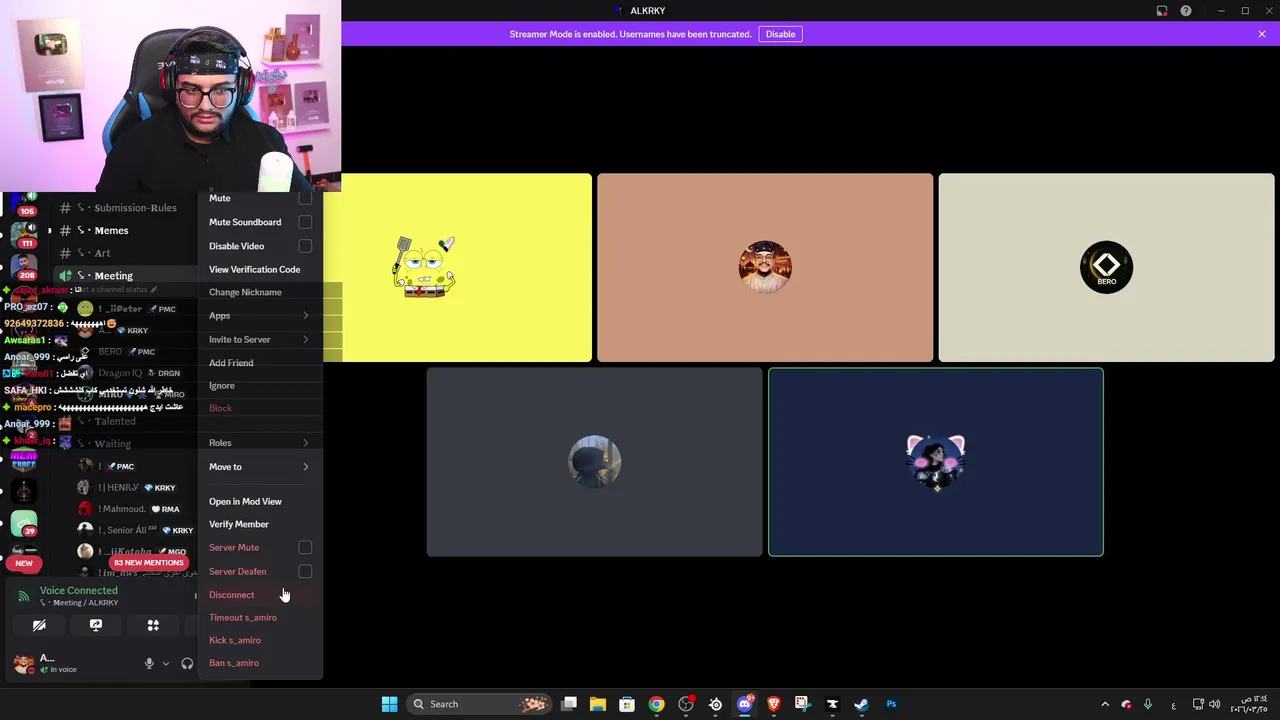Open the activities launcher icon
The width and height of the screenshot is (1280, 720).
click(153, 625)
